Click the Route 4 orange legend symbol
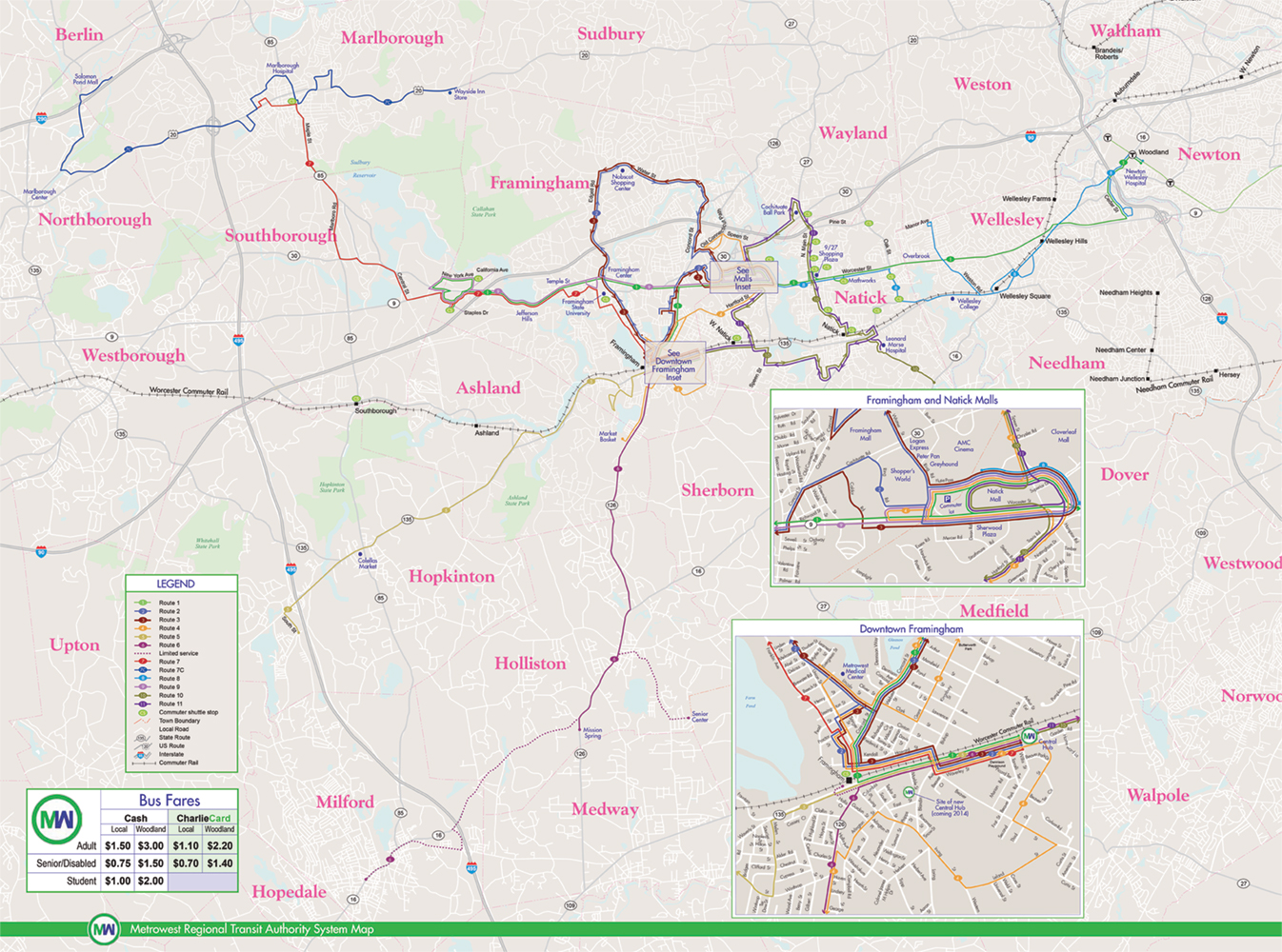1282x952 pixels. tap(142, 628)
